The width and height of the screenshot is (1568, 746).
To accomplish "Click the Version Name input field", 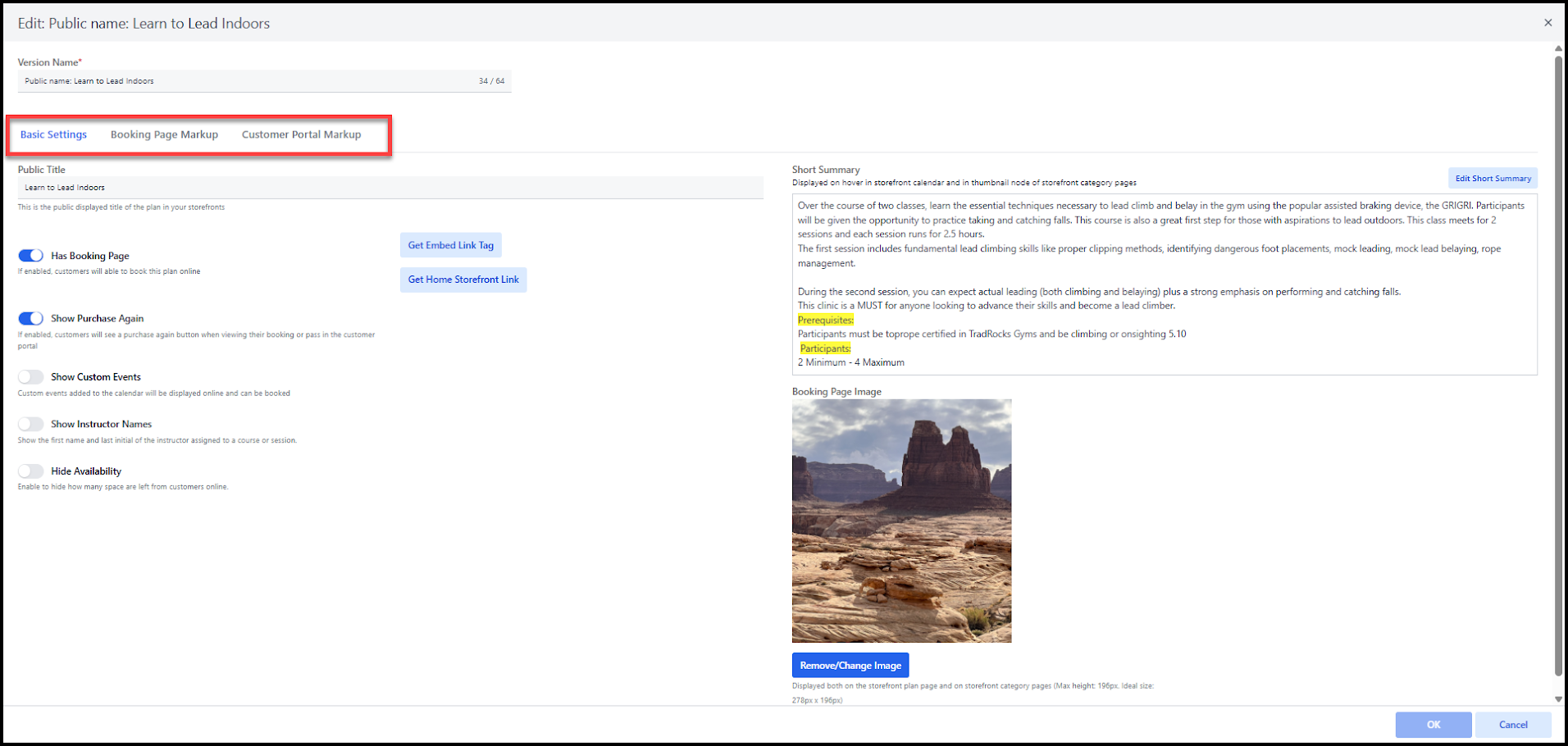I will click(x=246, y=81).
